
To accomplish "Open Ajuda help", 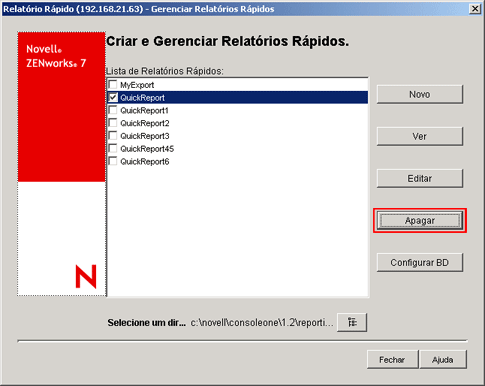I will click(x=443, y=360).
